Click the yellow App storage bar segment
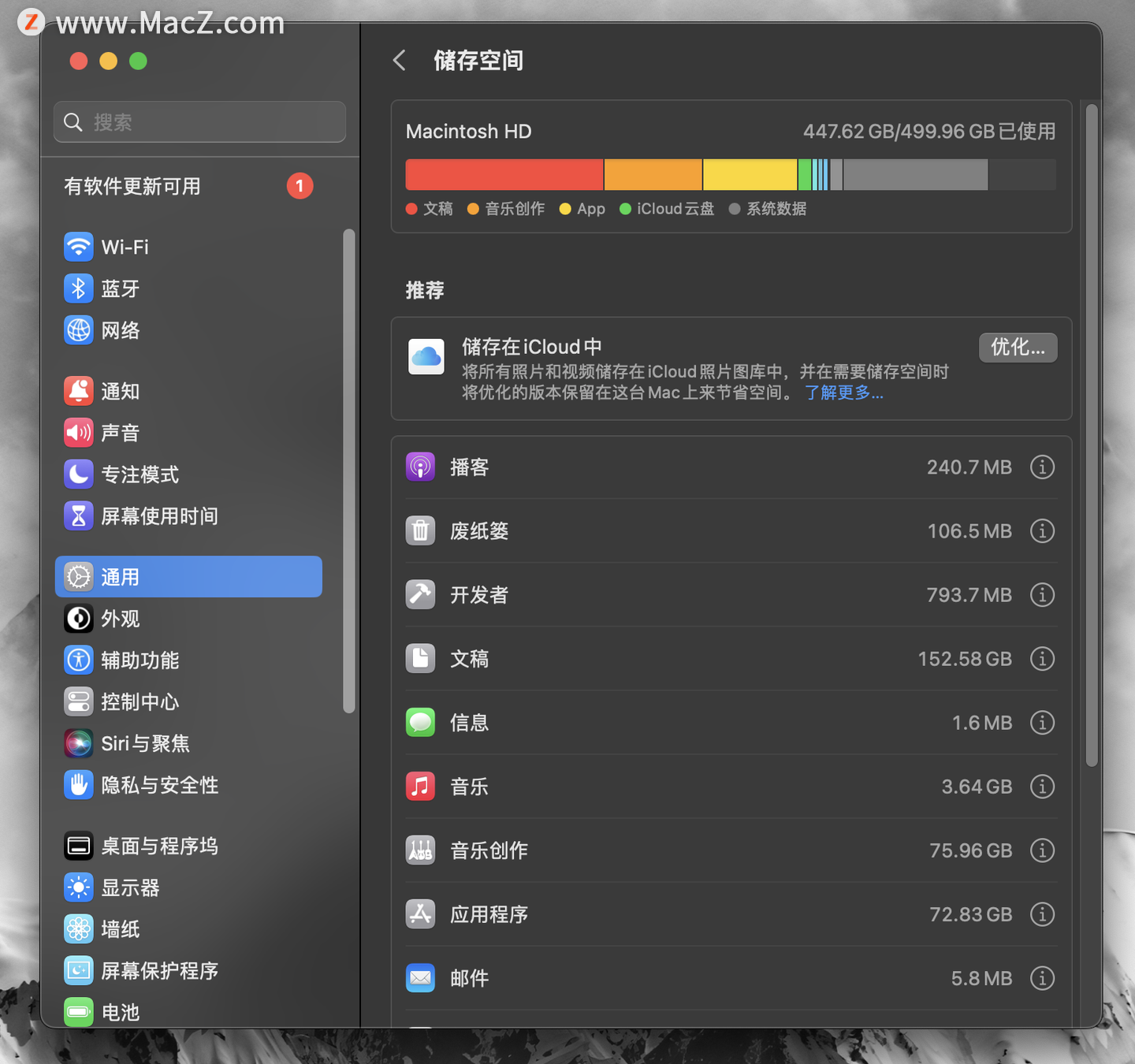Screen dimensions: 1135x1064 [750, 174]
